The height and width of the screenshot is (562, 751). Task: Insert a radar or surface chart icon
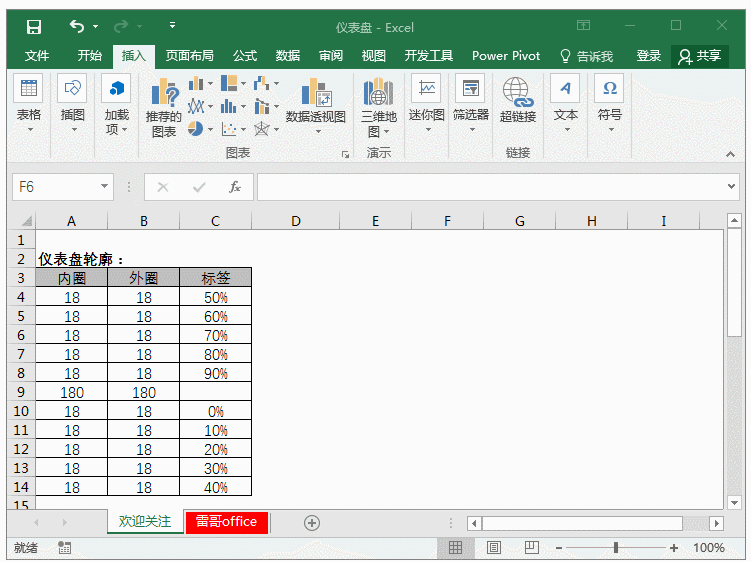point(262,129)
